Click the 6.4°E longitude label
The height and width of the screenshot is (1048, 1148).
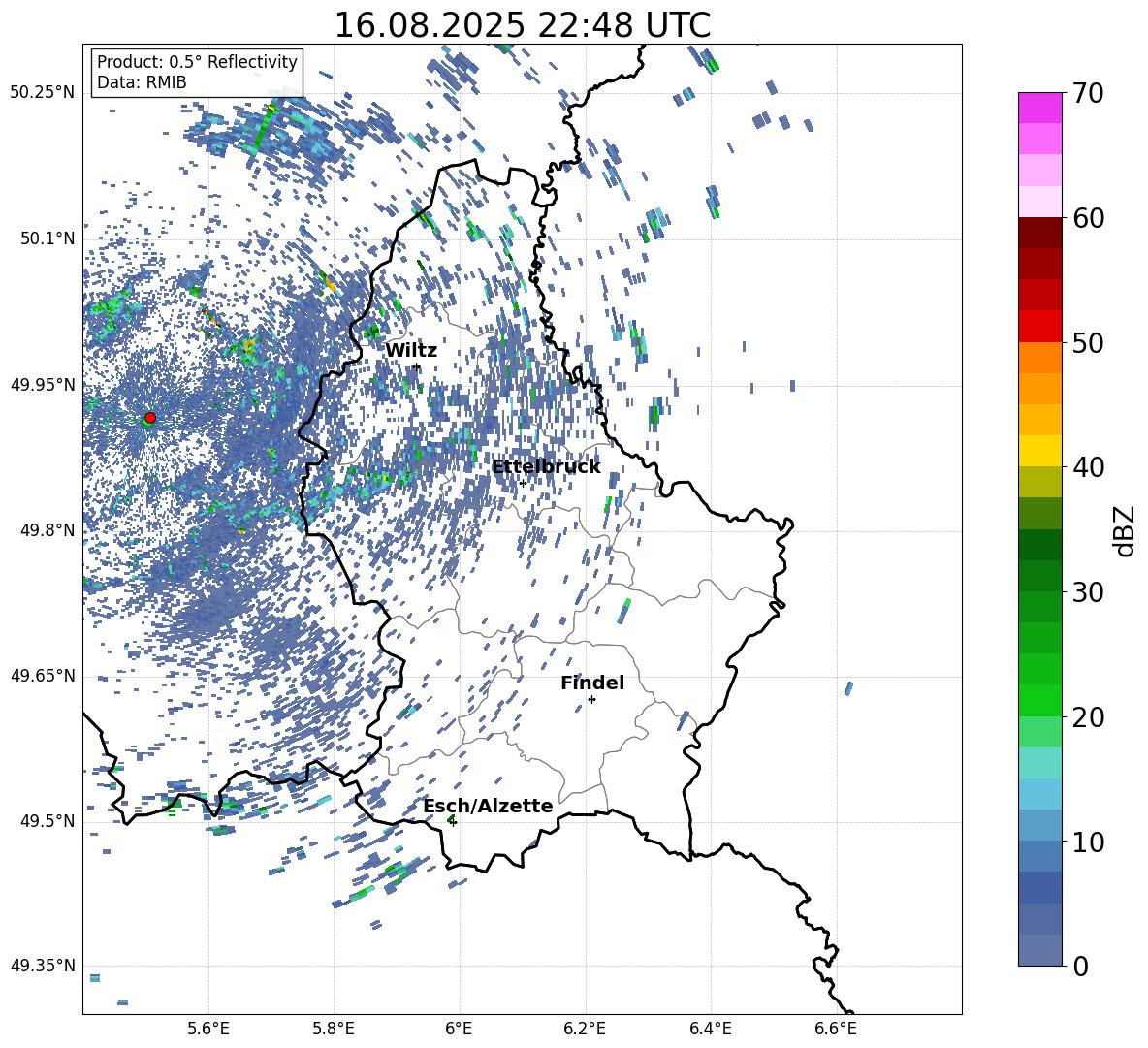pos(710,1029)
